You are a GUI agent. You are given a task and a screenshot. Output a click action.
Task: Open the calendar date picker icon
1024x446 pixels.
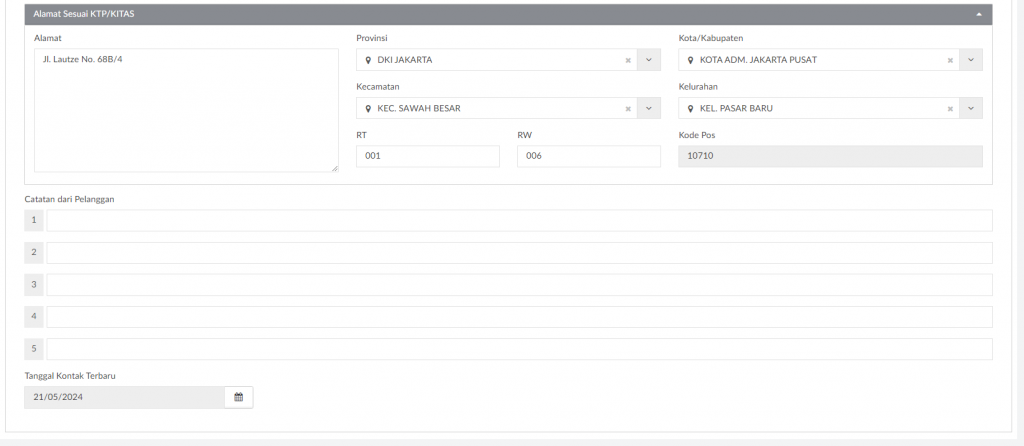point(238,397)
